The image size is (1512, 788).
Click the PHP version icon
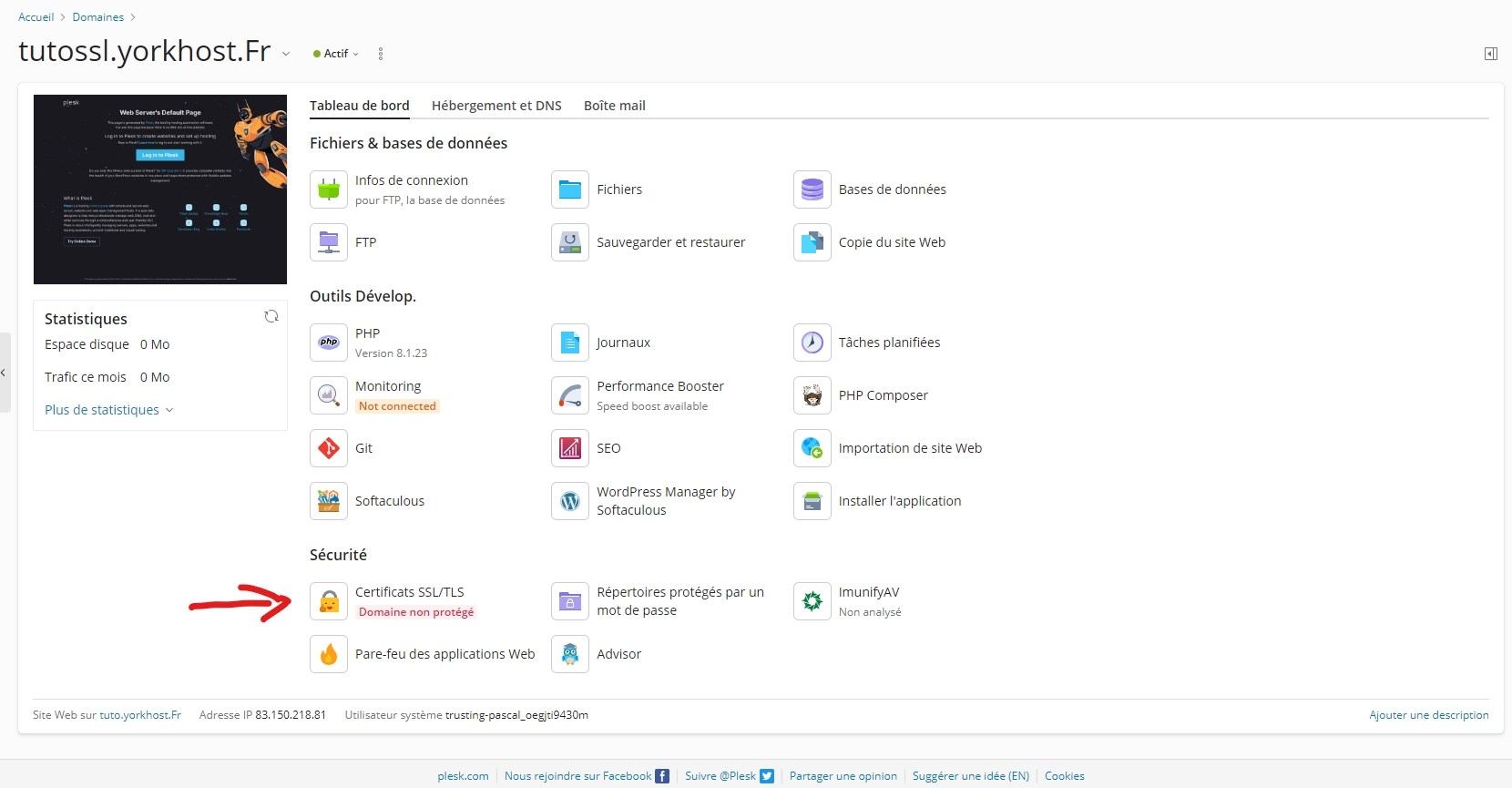329,343
